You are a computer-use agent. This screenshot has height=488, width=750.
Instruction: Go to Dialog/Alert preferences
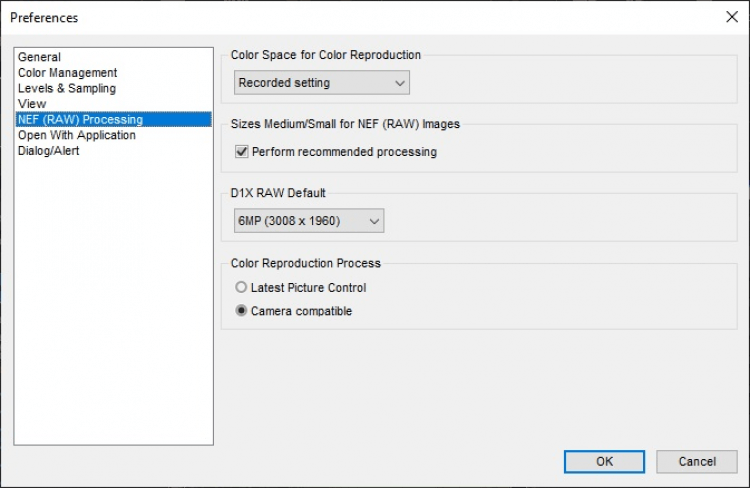48,151
